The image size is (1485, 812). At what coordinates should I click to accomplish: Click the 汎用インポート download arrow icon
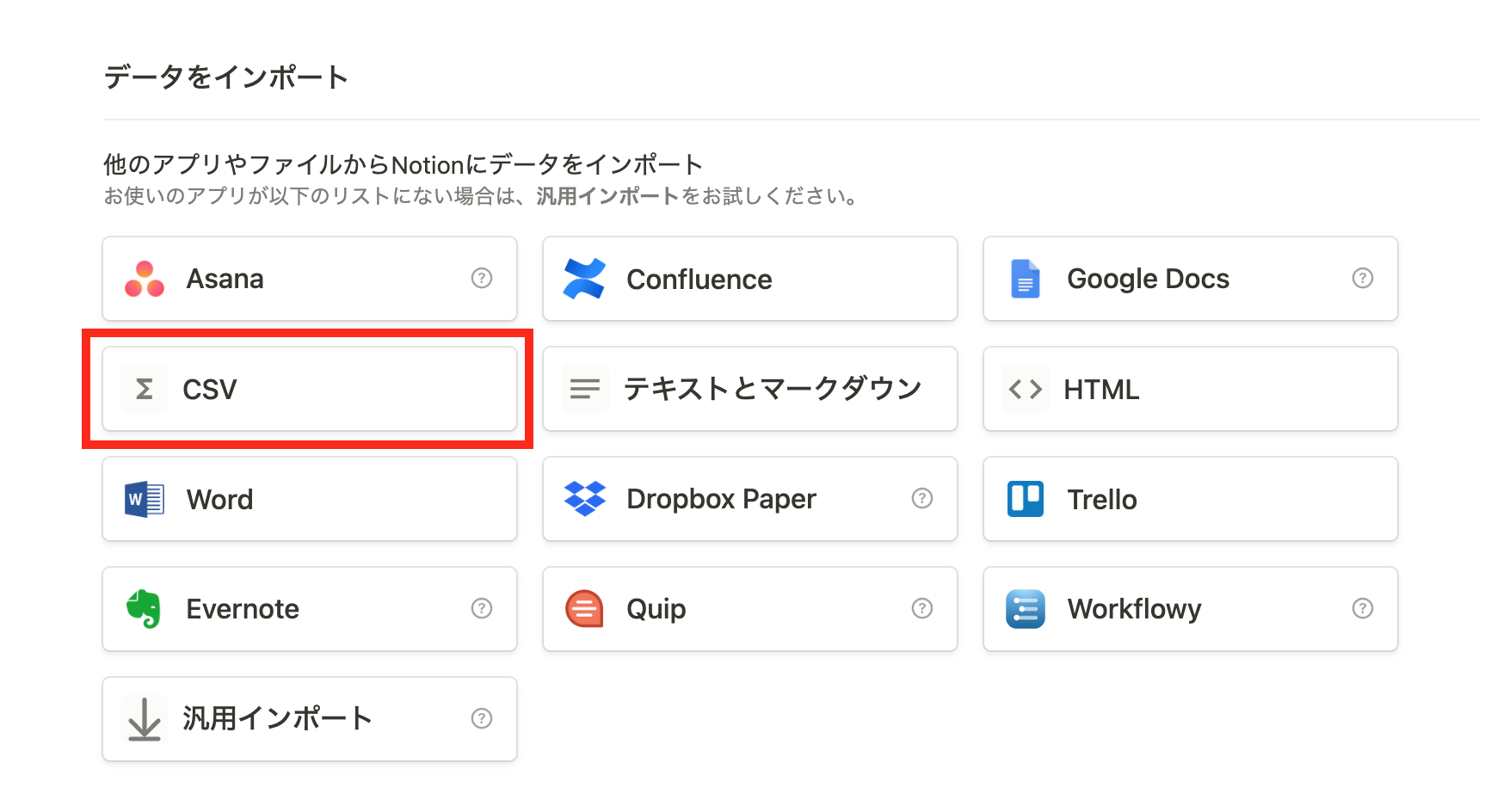(145, 719)
